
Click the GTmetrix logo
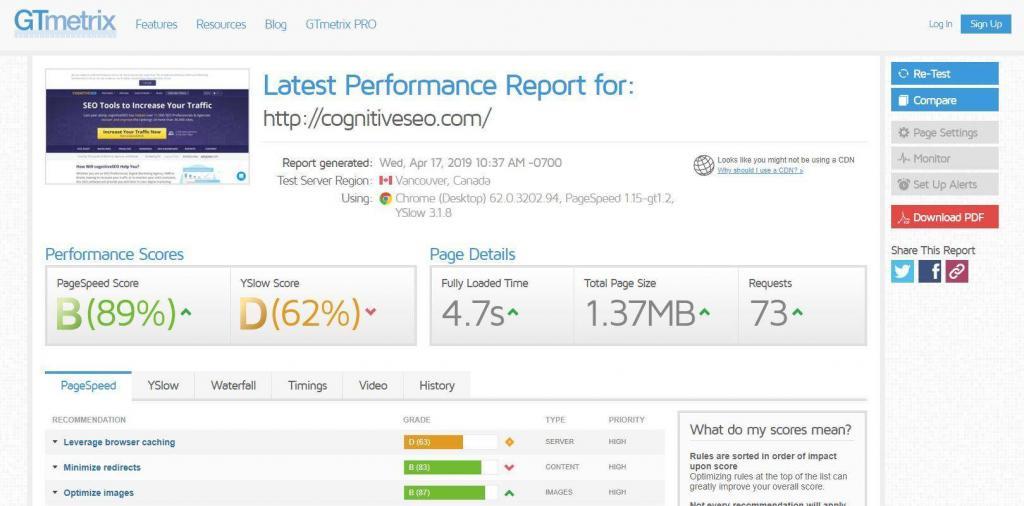tap(65, 23)
